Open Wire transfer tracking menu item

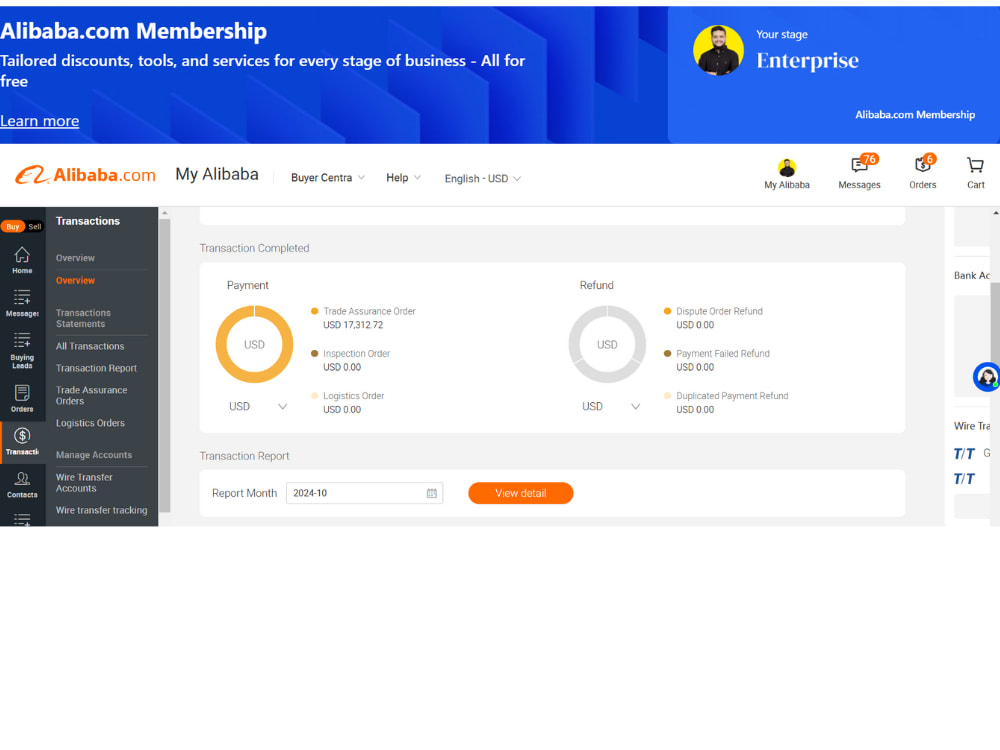101,510
